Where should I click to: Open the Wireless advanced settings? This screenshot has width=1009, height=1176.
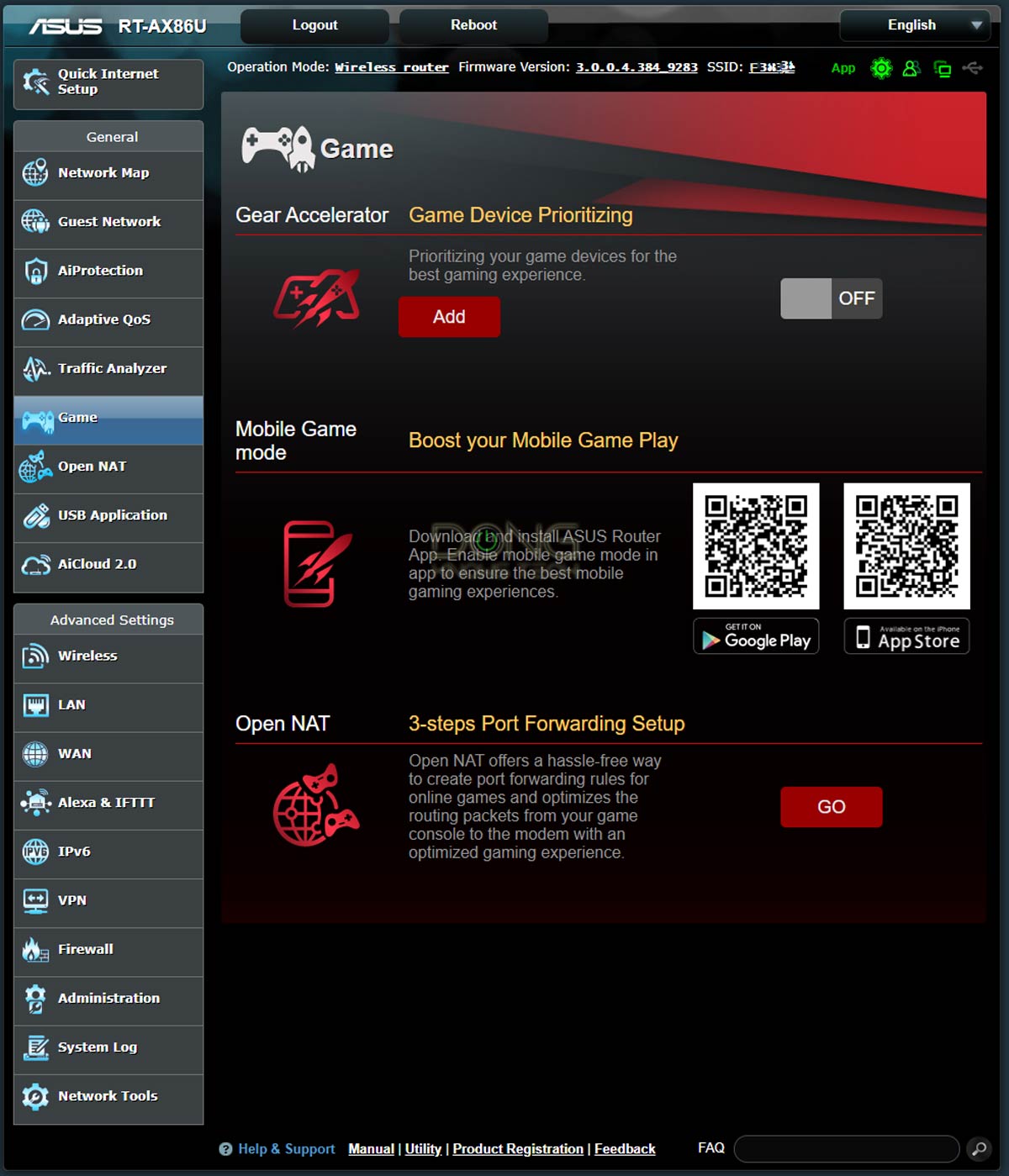[x=87, y=656]
